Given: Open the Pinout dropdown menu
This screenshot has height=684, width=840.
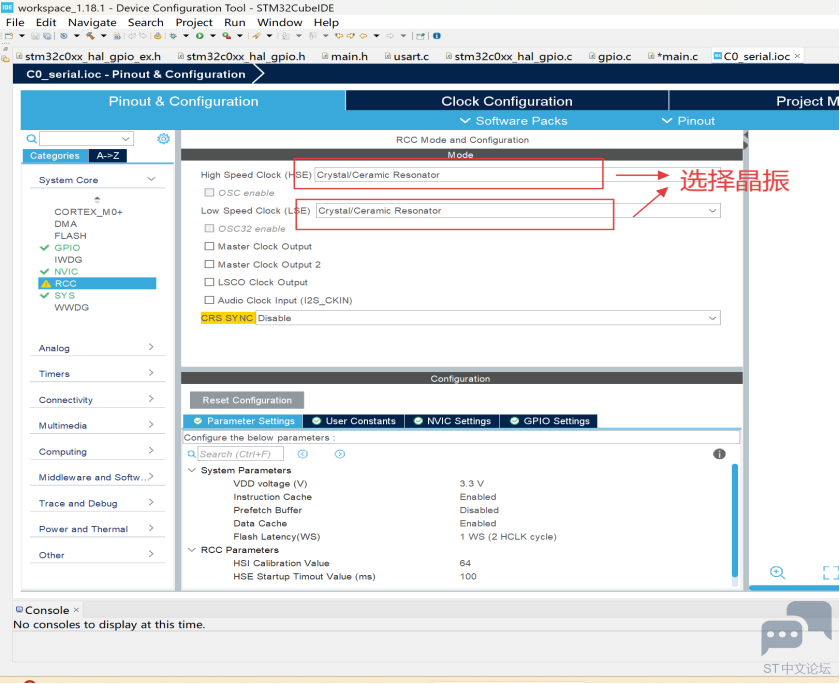Looking at the screenshot, I should click(688, 121).
